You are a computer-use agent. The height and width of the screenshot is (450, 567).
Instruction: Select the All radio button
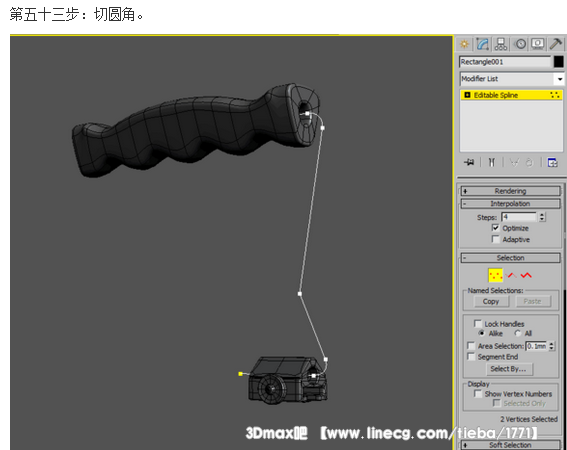tap(518, 333)
